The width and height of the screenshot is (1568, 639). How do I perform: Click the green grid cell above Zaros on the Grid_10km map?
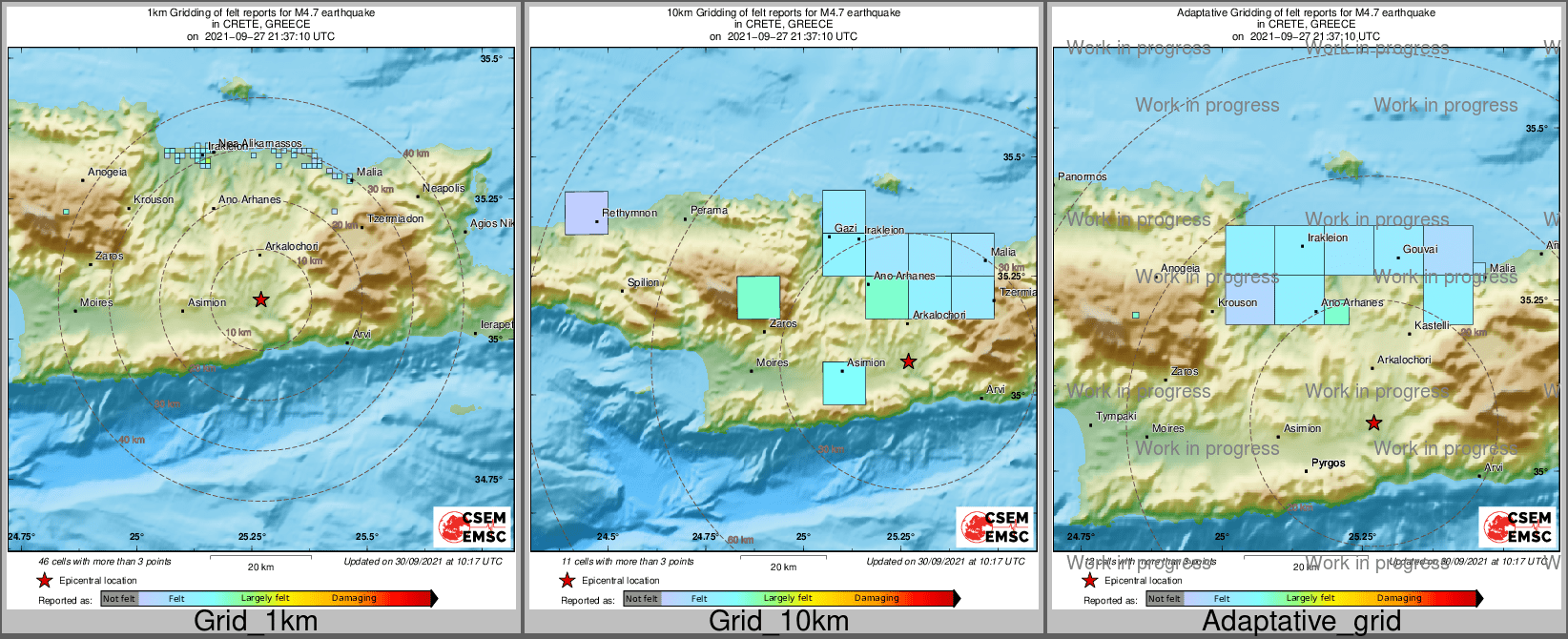[758, 298]
